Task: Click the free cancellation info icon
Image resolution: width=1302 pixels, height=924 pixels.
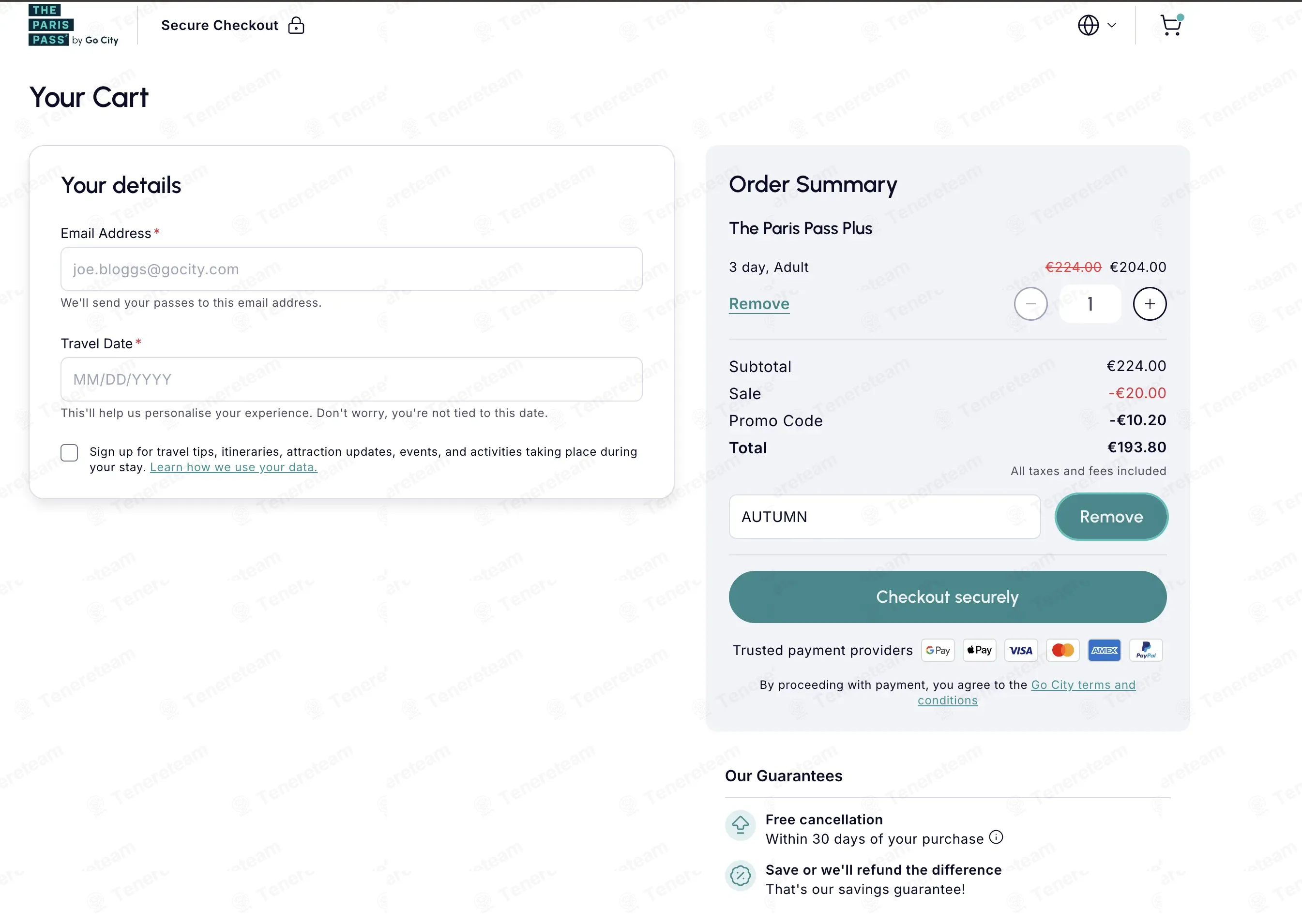Action: point(996,837)
